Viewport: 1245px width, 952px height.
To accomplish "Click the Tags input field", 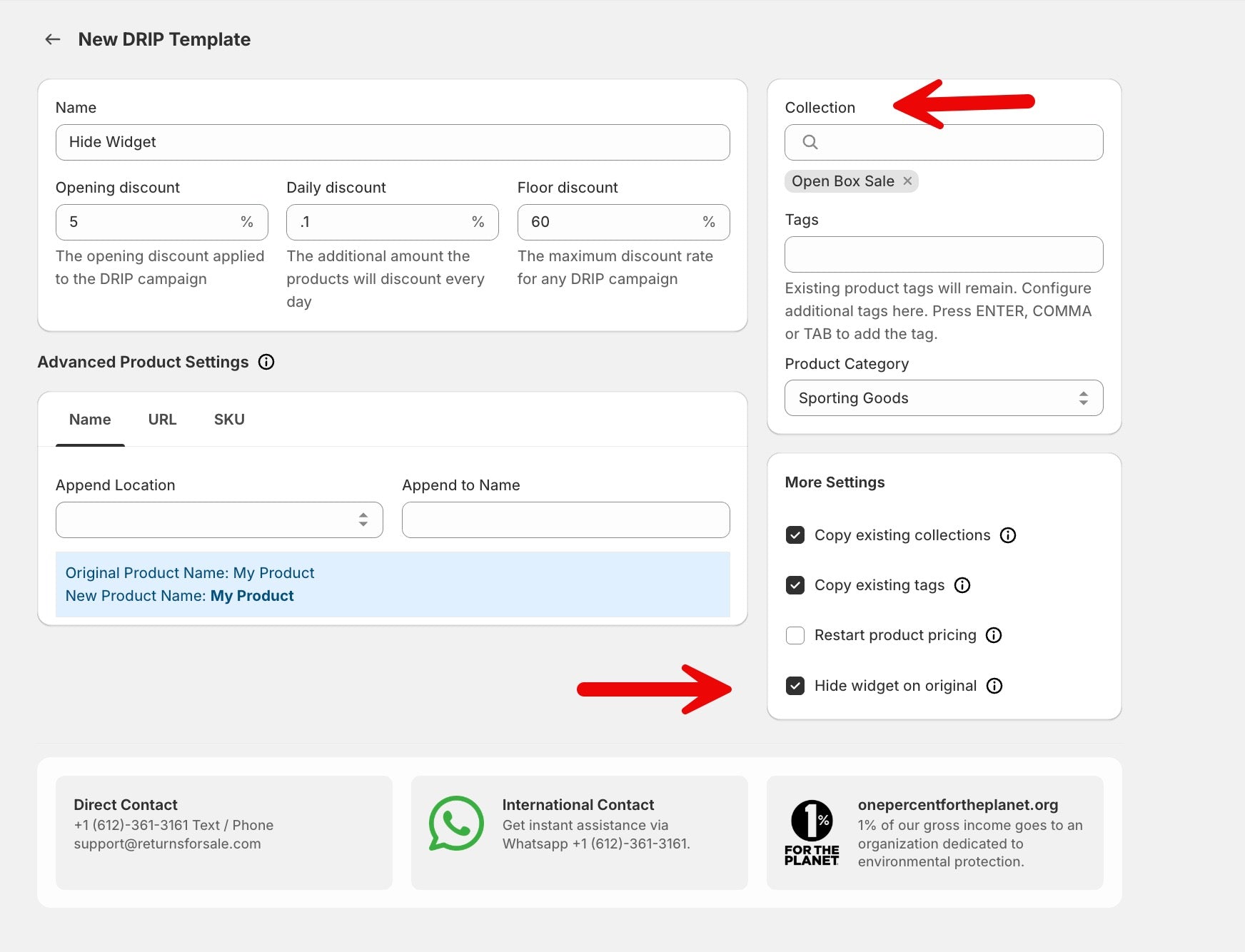I will [x=943, y=255].
